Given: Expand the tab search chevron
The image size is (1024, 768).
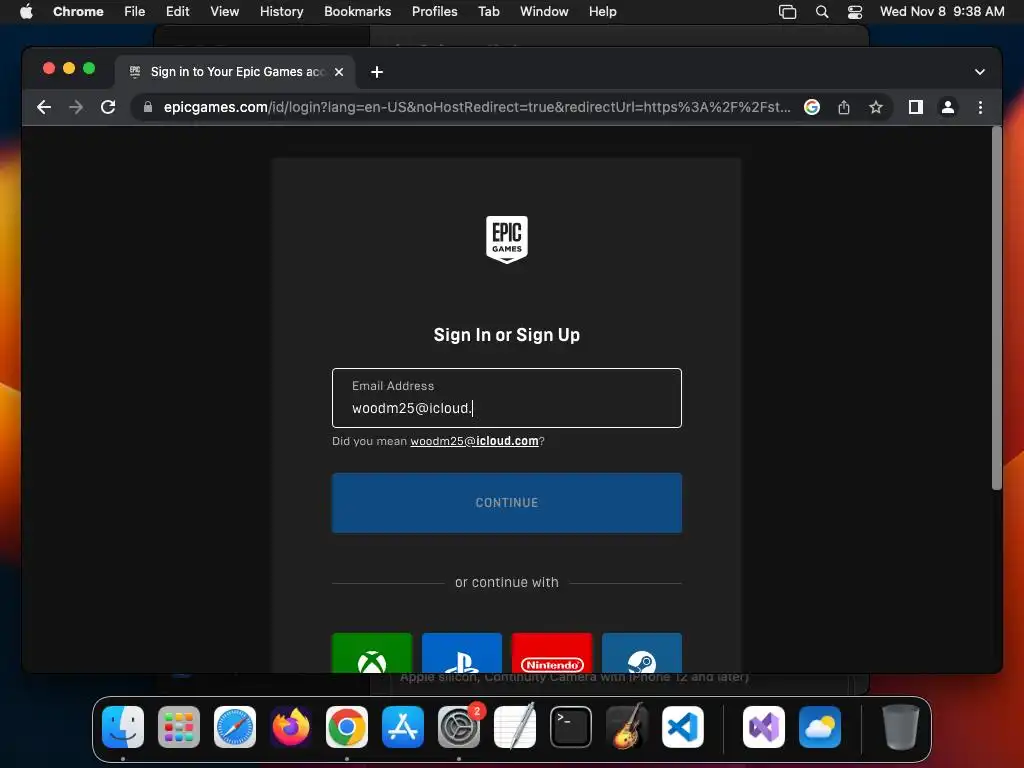Looking at the screenshot, I should (980, 72).
